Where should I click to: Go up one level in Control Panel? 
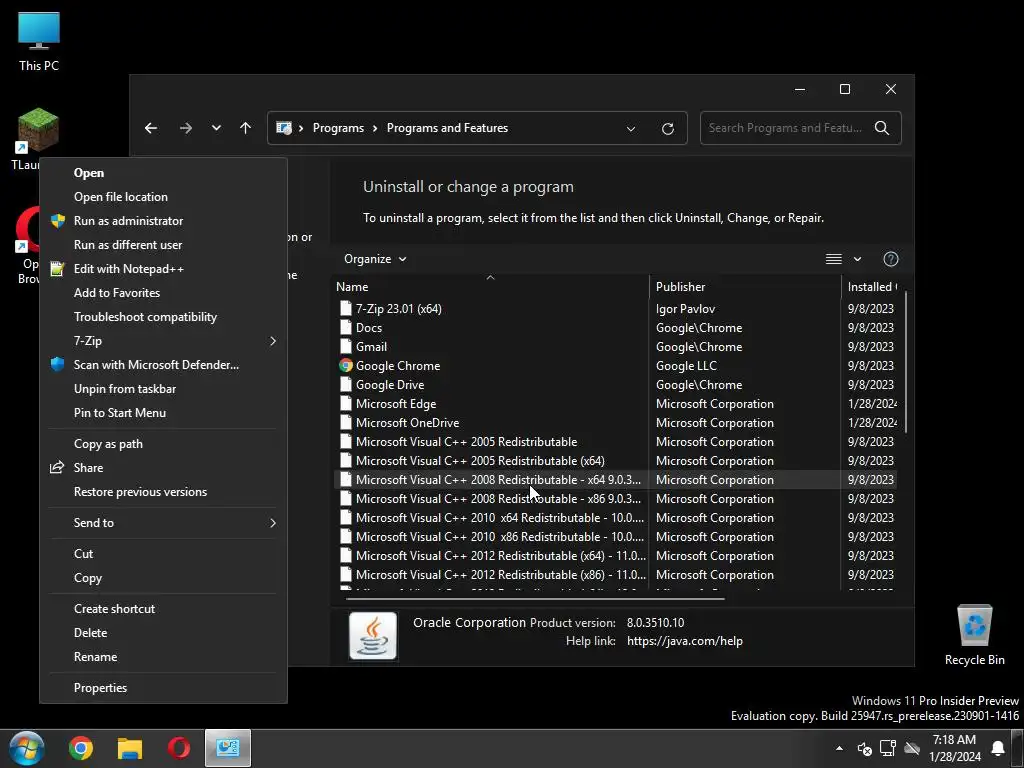[246, 128]
